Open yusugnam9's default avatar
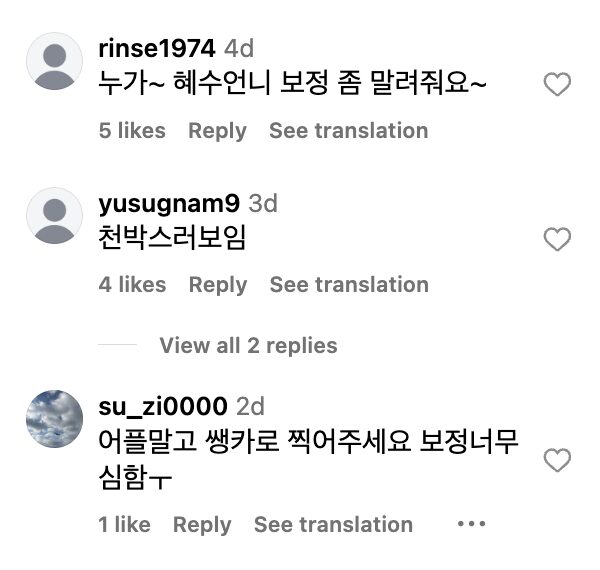The image size is (600, 570). tap(54, 216)
